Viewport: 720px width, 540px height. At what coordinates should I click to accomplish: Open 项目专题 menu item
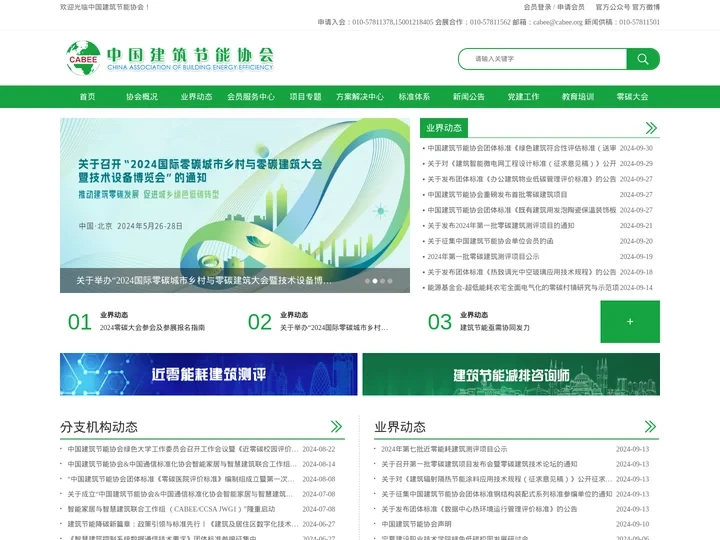(x=305, y=96)
